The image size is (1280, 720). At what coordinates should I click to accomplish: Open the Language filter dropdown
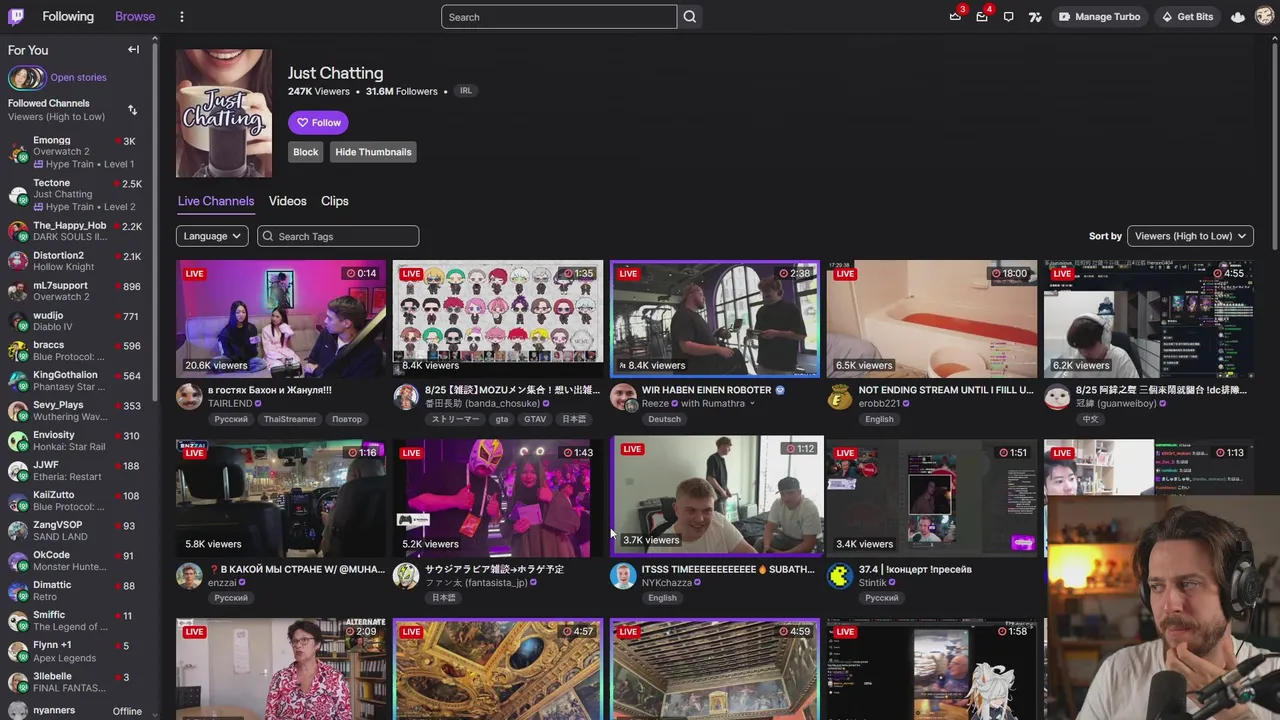click(212, 236)
